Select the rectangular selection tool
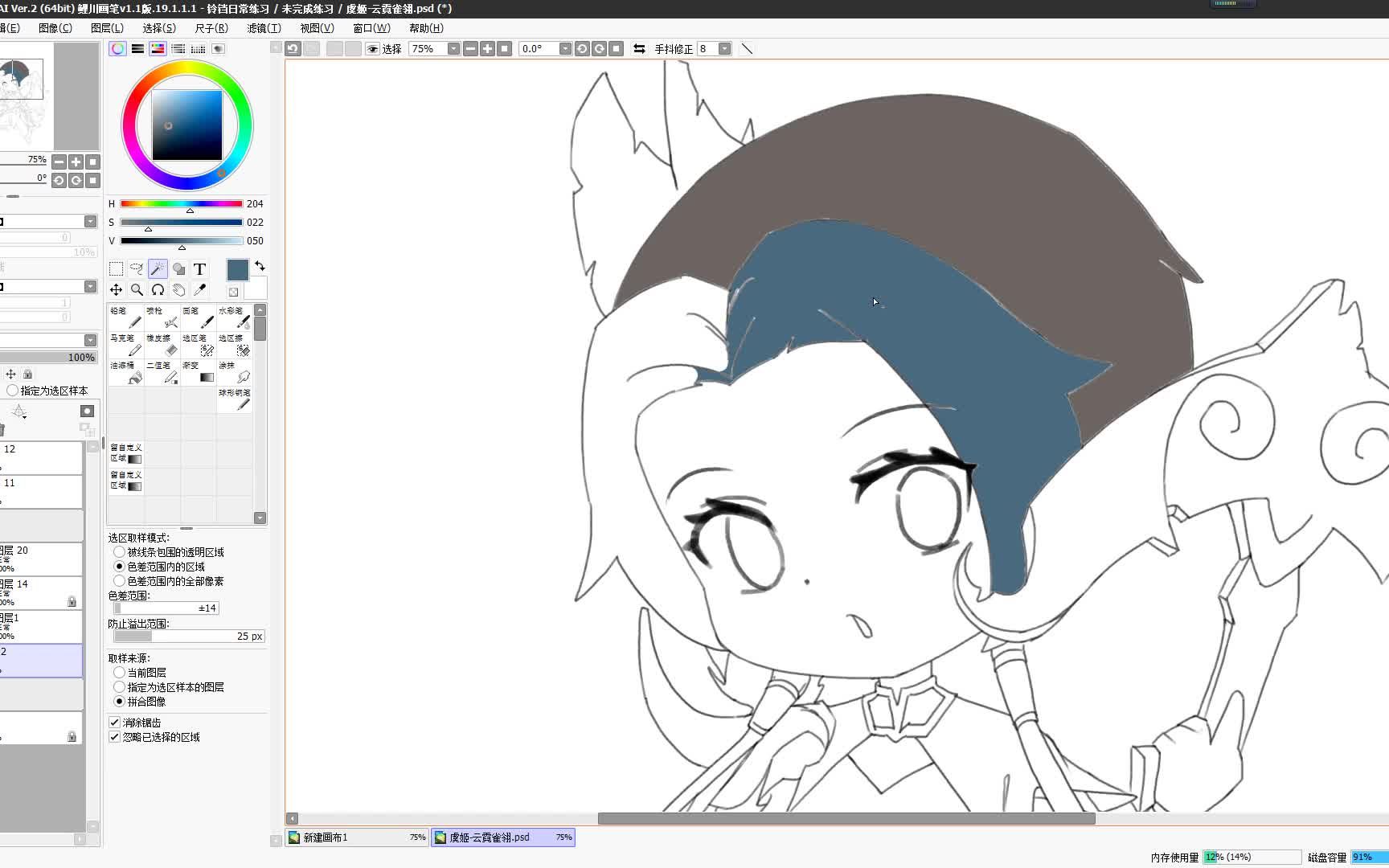Screen dimensions: 1389x868 pyautogui.click(x=117, y=269)
